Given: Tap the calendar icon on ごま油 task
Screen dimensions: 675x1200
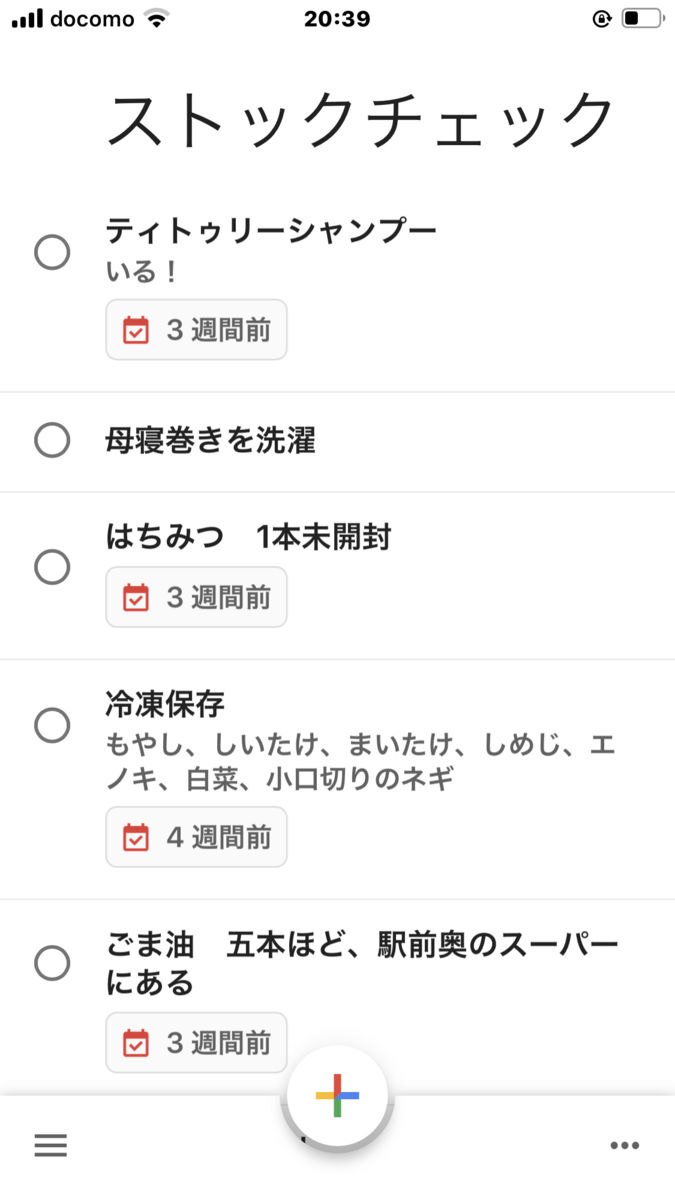Looking at the screenshot, I should (x=135, y=1043).
